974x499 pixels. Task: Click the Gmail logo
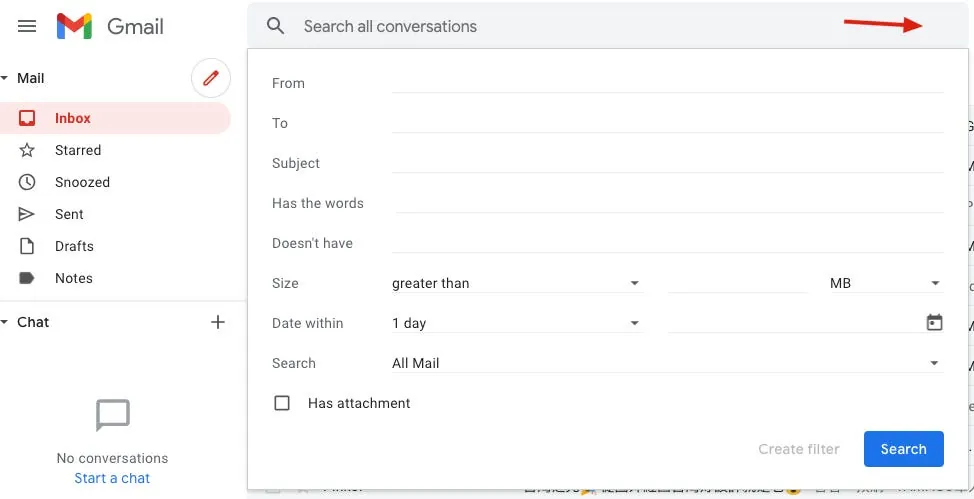tap(110, 26)
